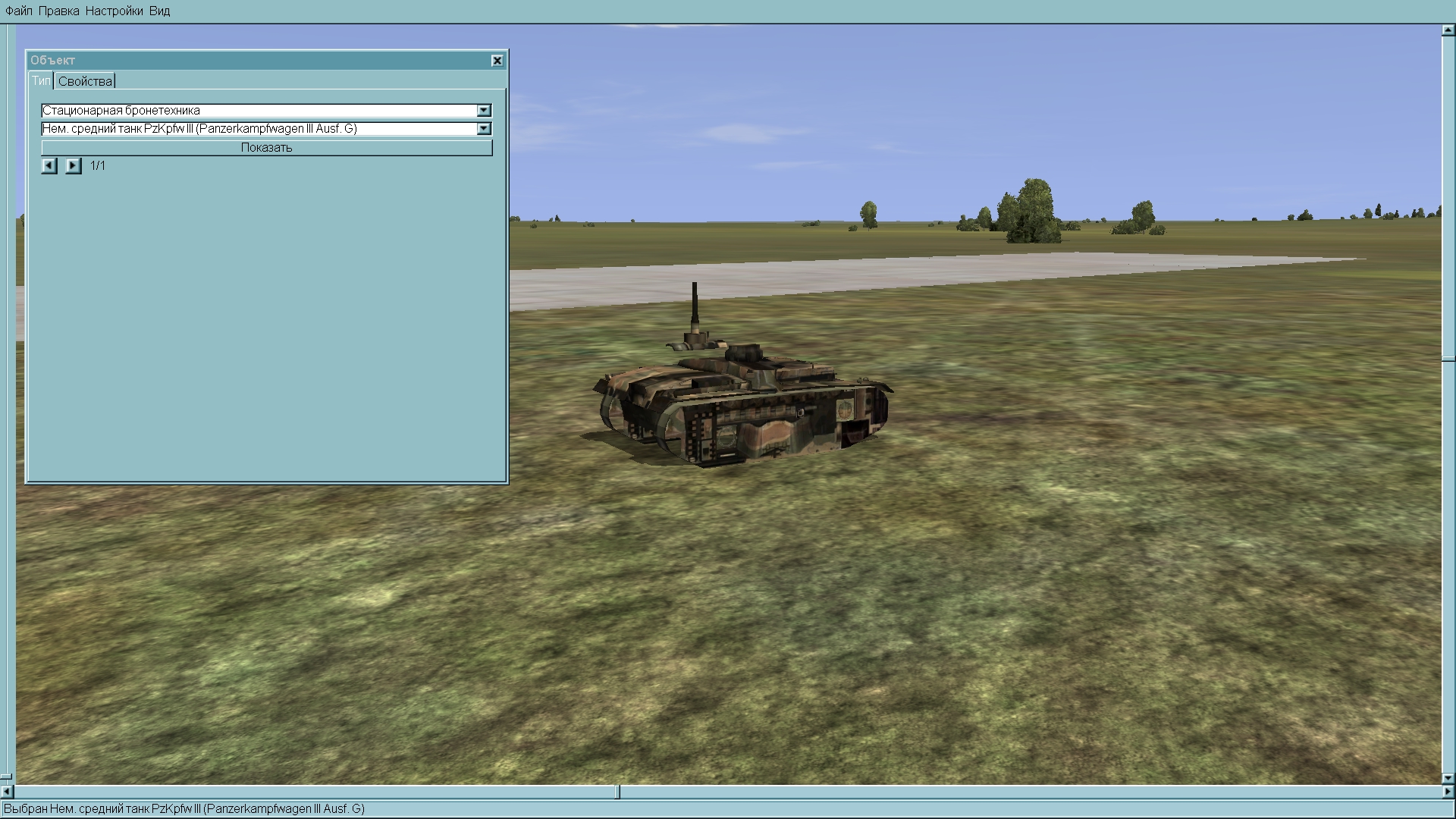The image size is (1456, 819).
Task: Click the previous object arrow button
Action: [49, 165]
